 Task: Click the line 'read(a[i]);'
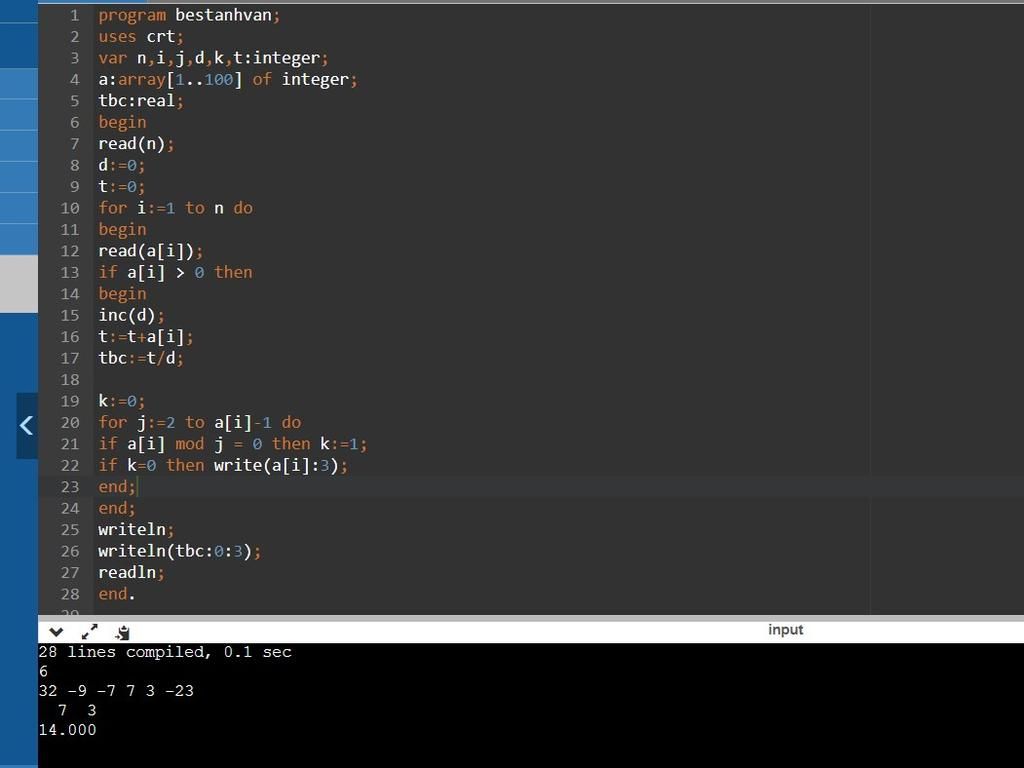(x=150, y=251)
